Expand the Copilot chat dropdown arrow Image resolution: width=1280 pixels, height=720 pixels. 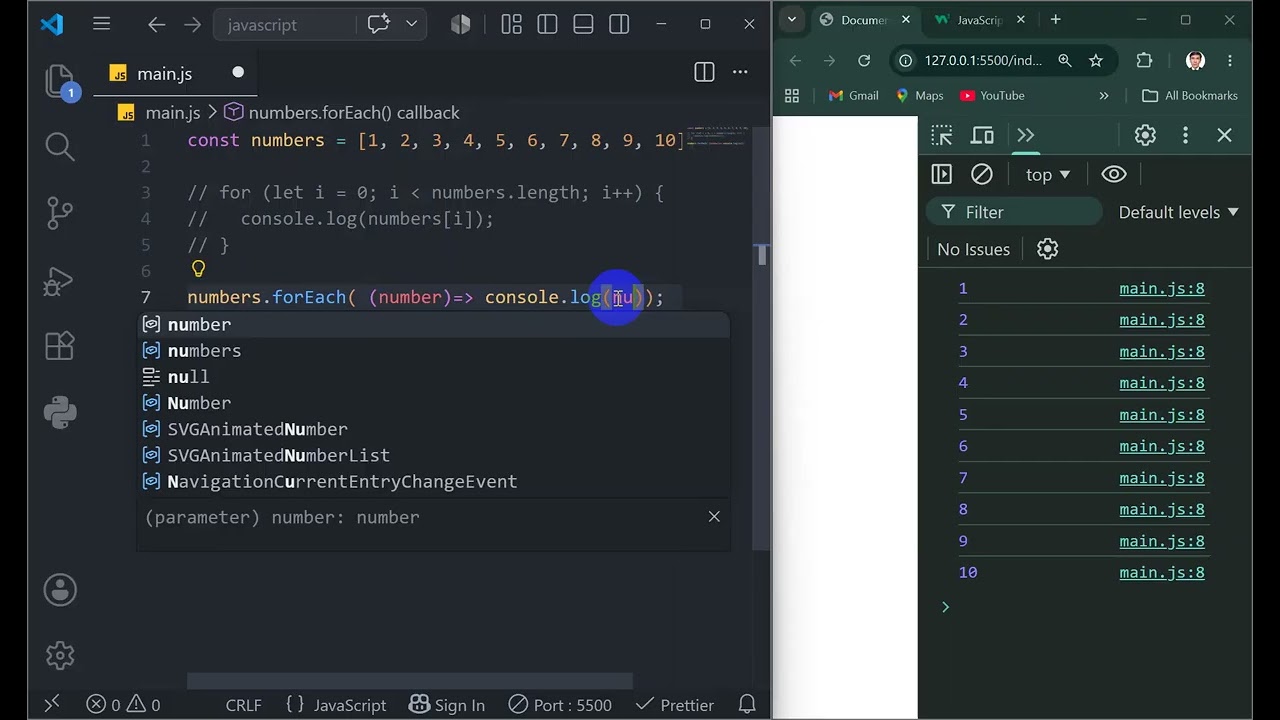point(411,25)
